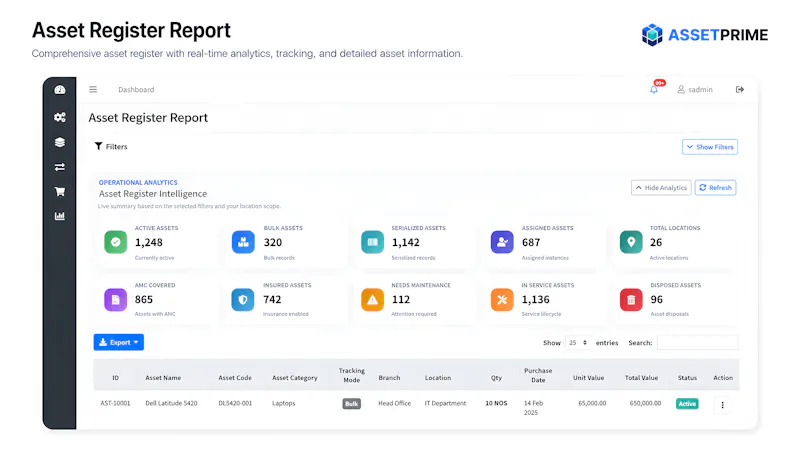Open the settings gears icon in sidebar

(60, 117)
